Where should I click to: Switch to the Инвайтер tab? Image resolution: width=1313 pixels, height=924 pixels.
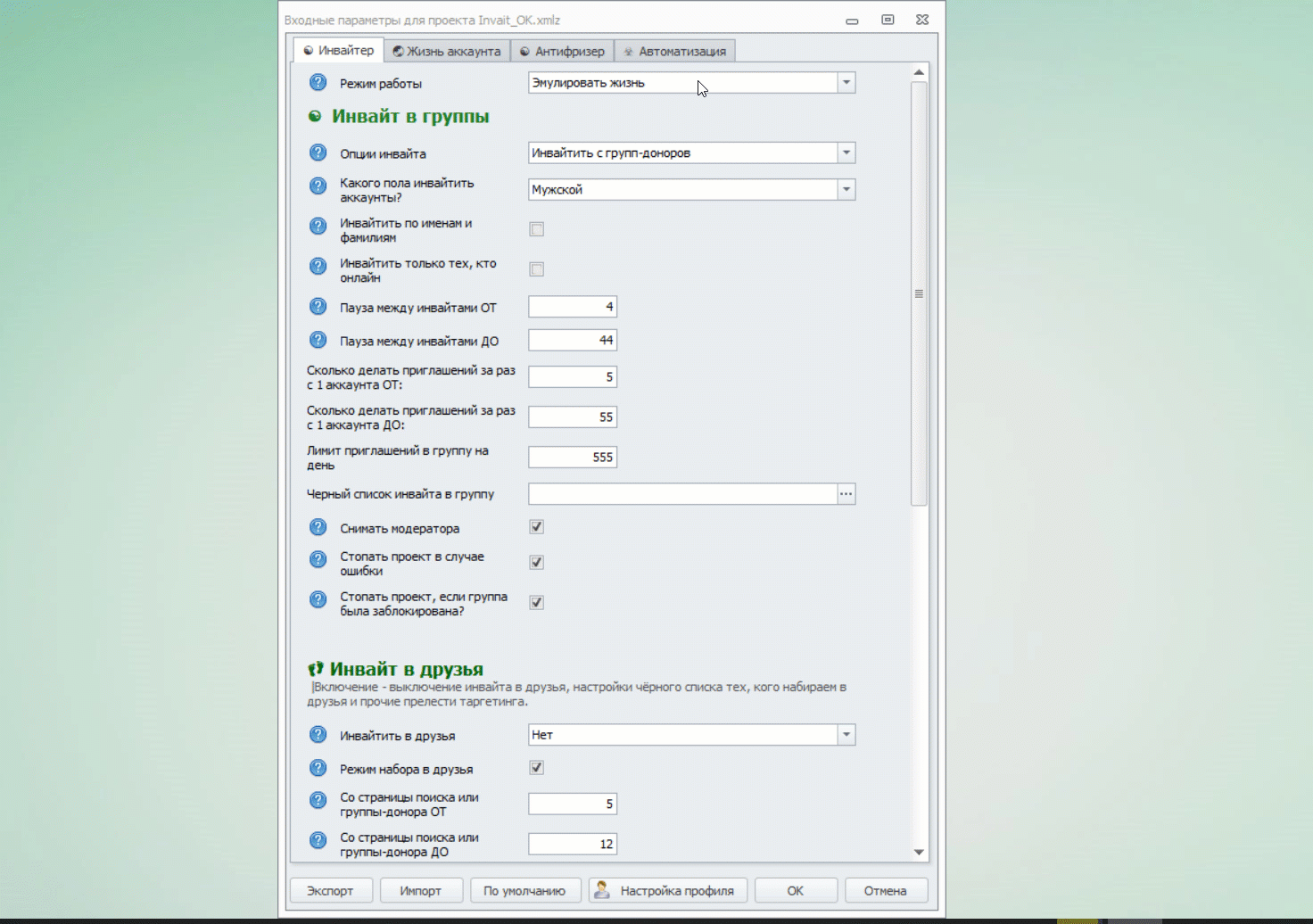339,50
